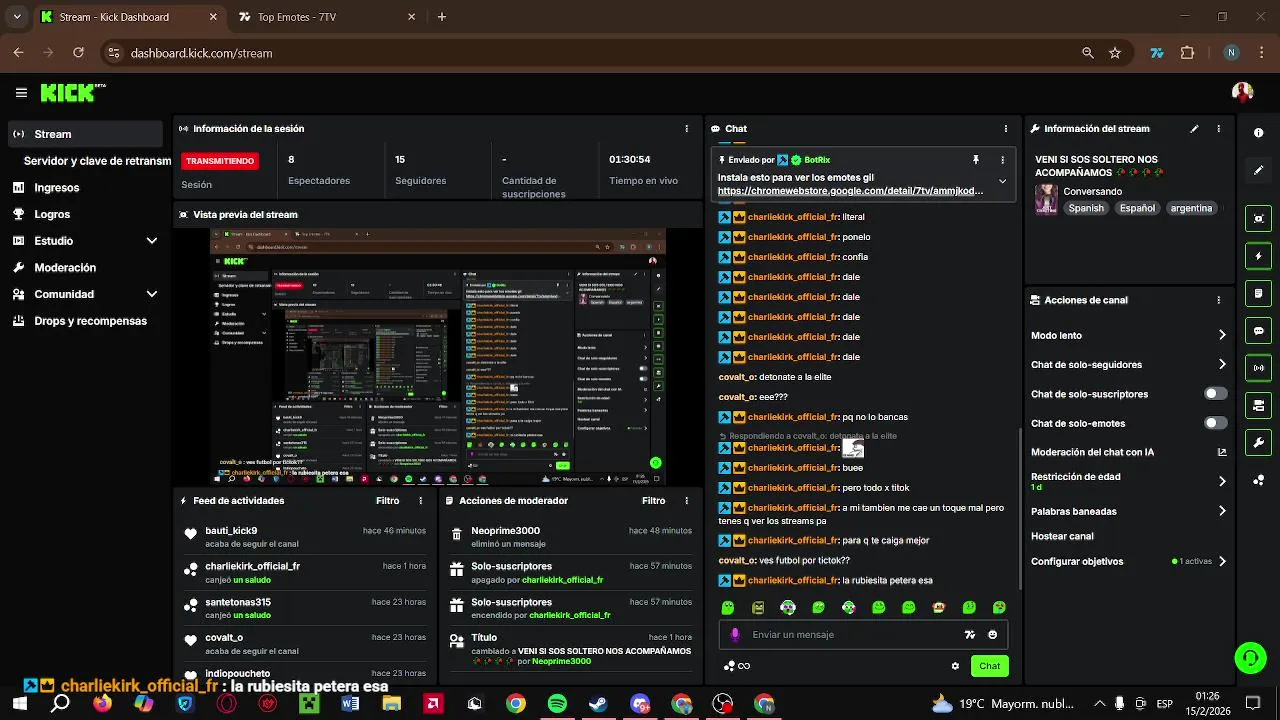
Task: Click the lightning bolt icon in right rail
Action: coord(1258,256)
